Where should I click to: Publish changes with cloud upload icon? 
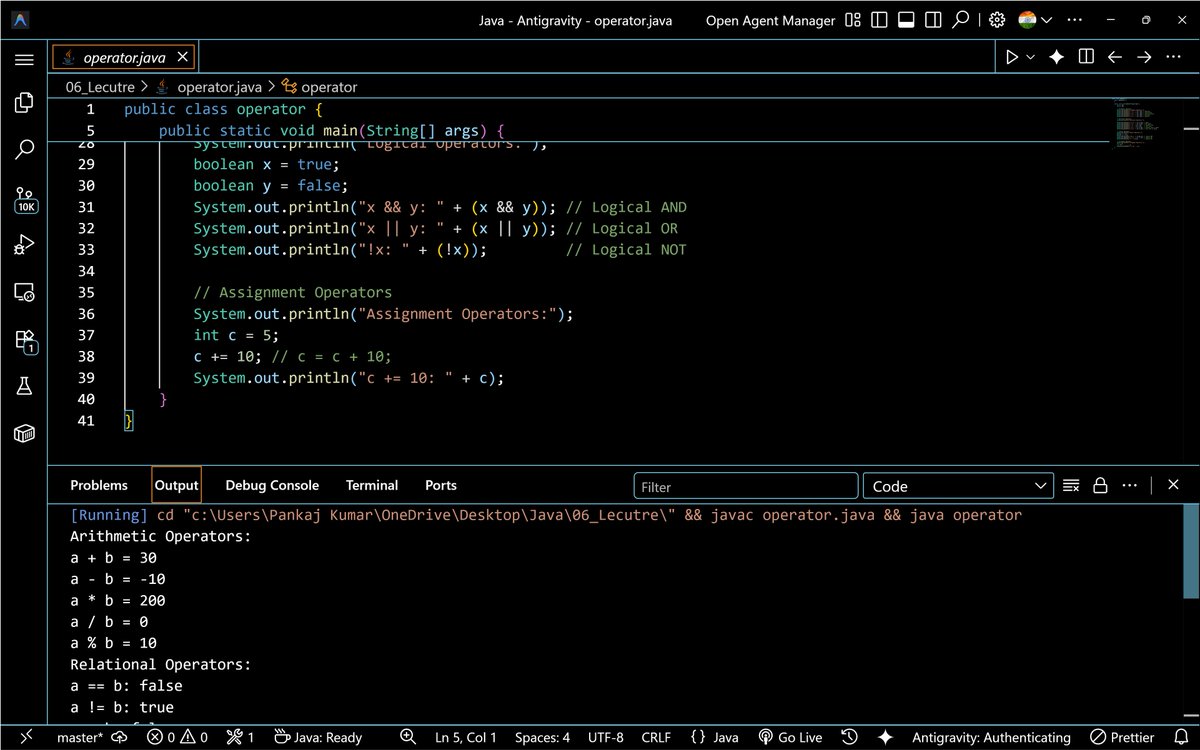[x=121, y=737]
